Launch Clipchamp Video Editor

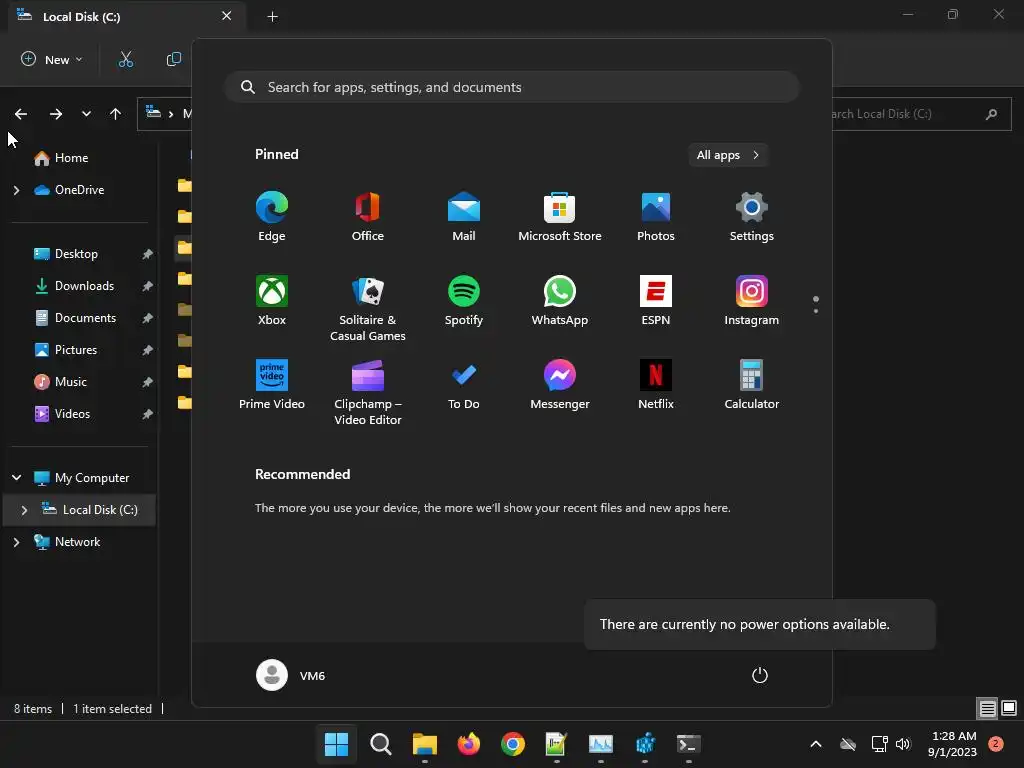[368, 392]
